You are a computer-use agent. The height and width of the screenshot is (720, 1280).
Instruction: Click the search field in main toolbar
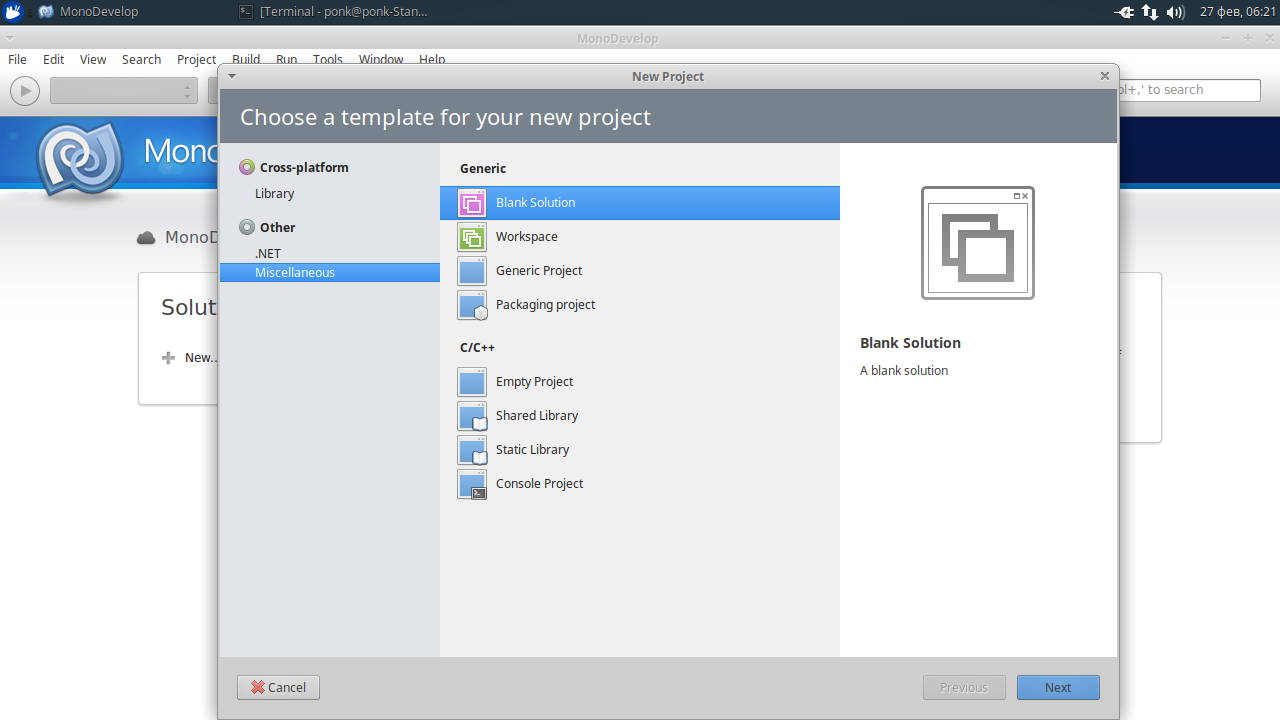point(1188,90)
